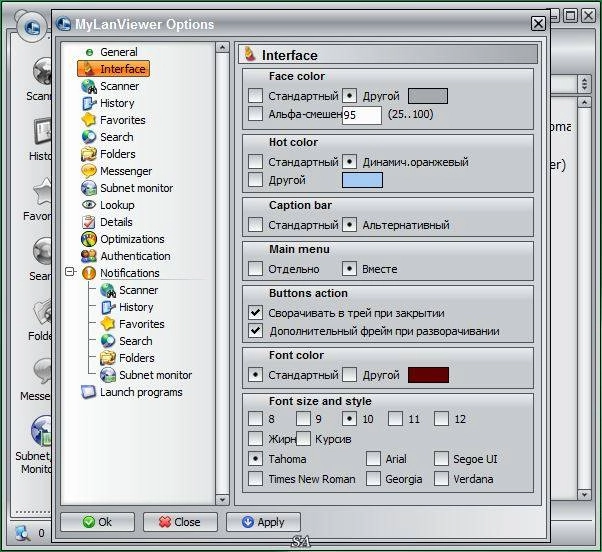Screen dimensions: 602x552
Task: Click the MyLanViewer title bar logo
Action: [63, 24]
